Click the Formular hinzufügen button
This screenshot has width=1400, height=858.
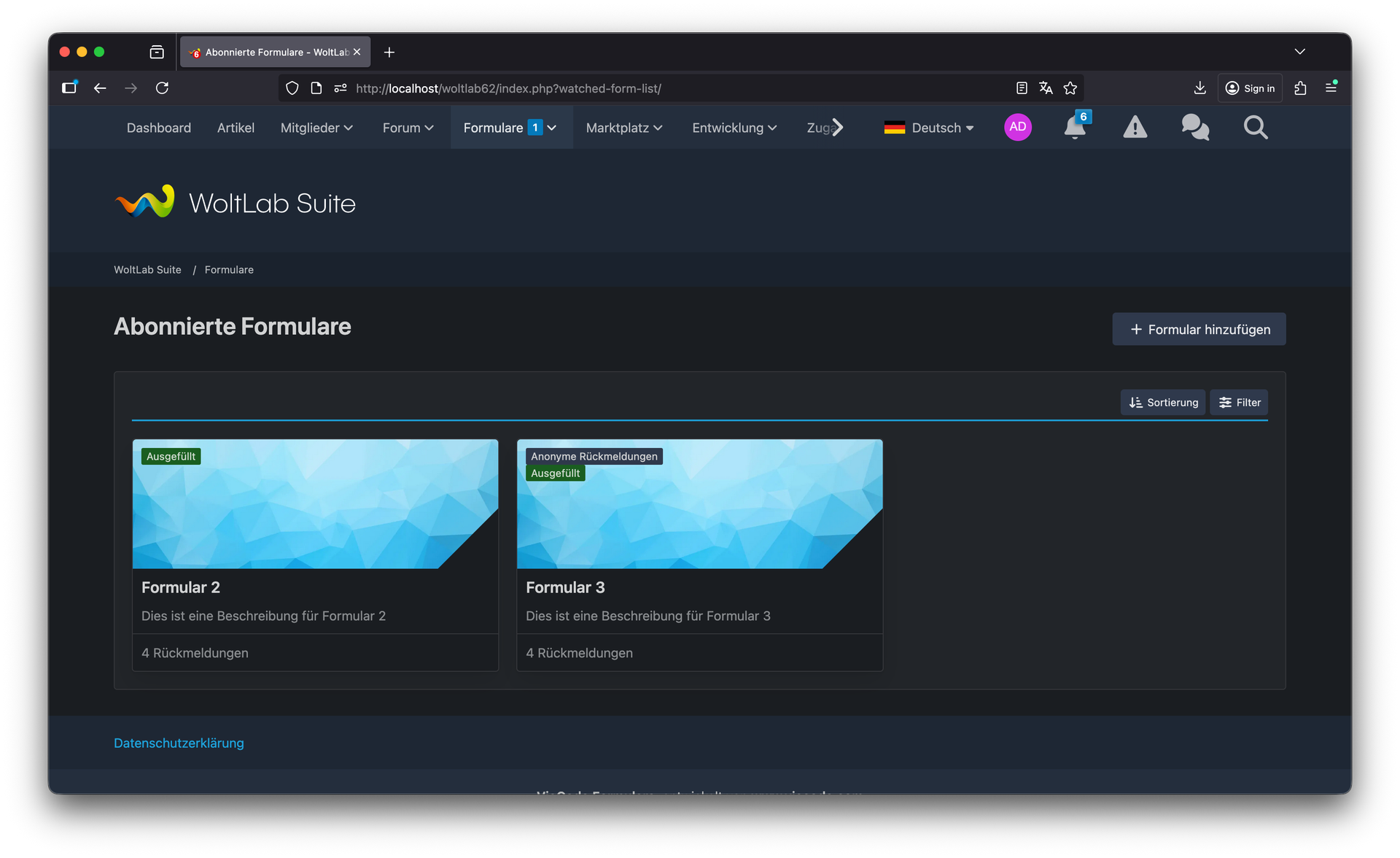pyautogui.click(x=1198, y=330)
